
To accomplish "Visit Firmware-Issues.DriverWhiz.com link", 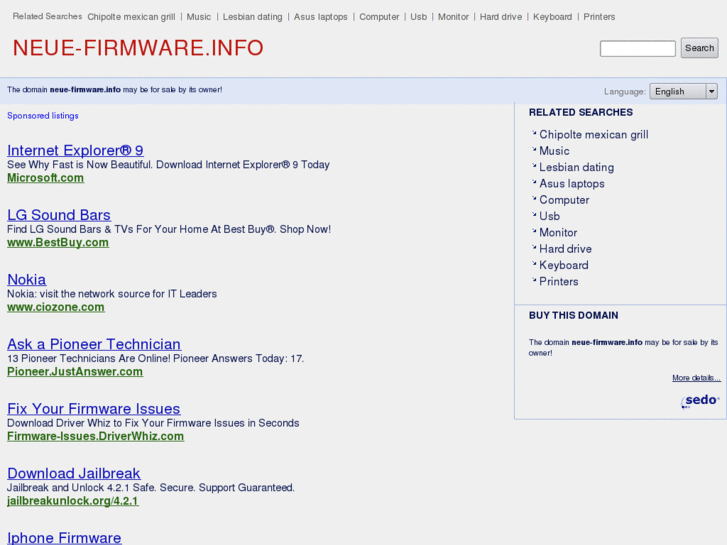I will tap(96, 436).
